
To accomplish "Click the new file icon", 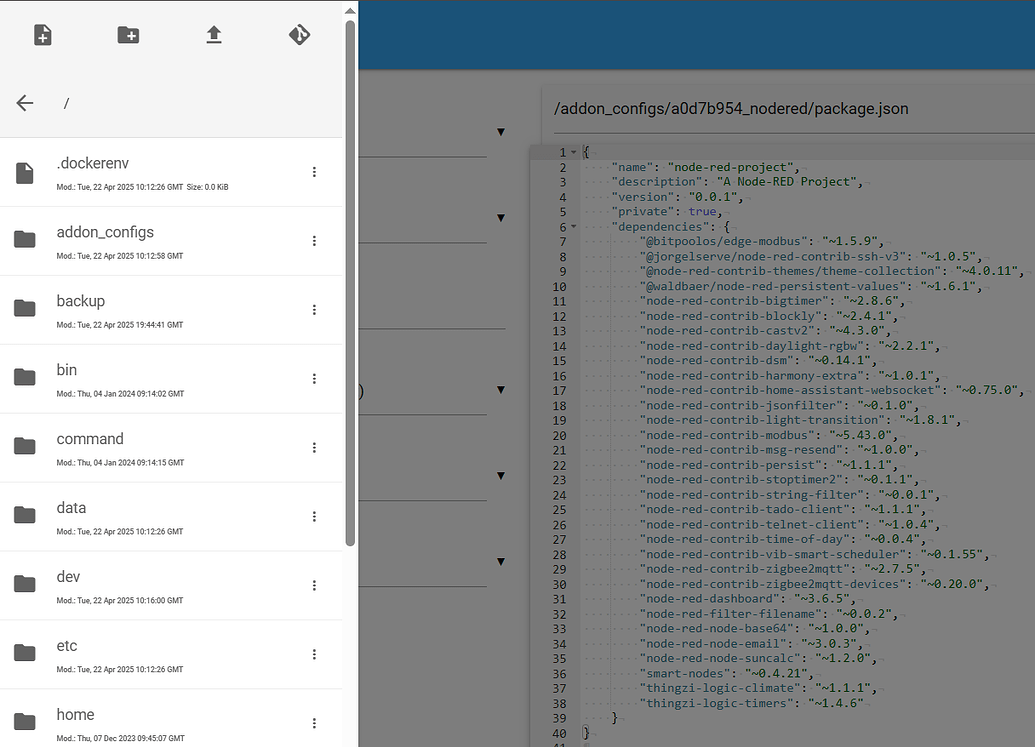I will [43, 34].
